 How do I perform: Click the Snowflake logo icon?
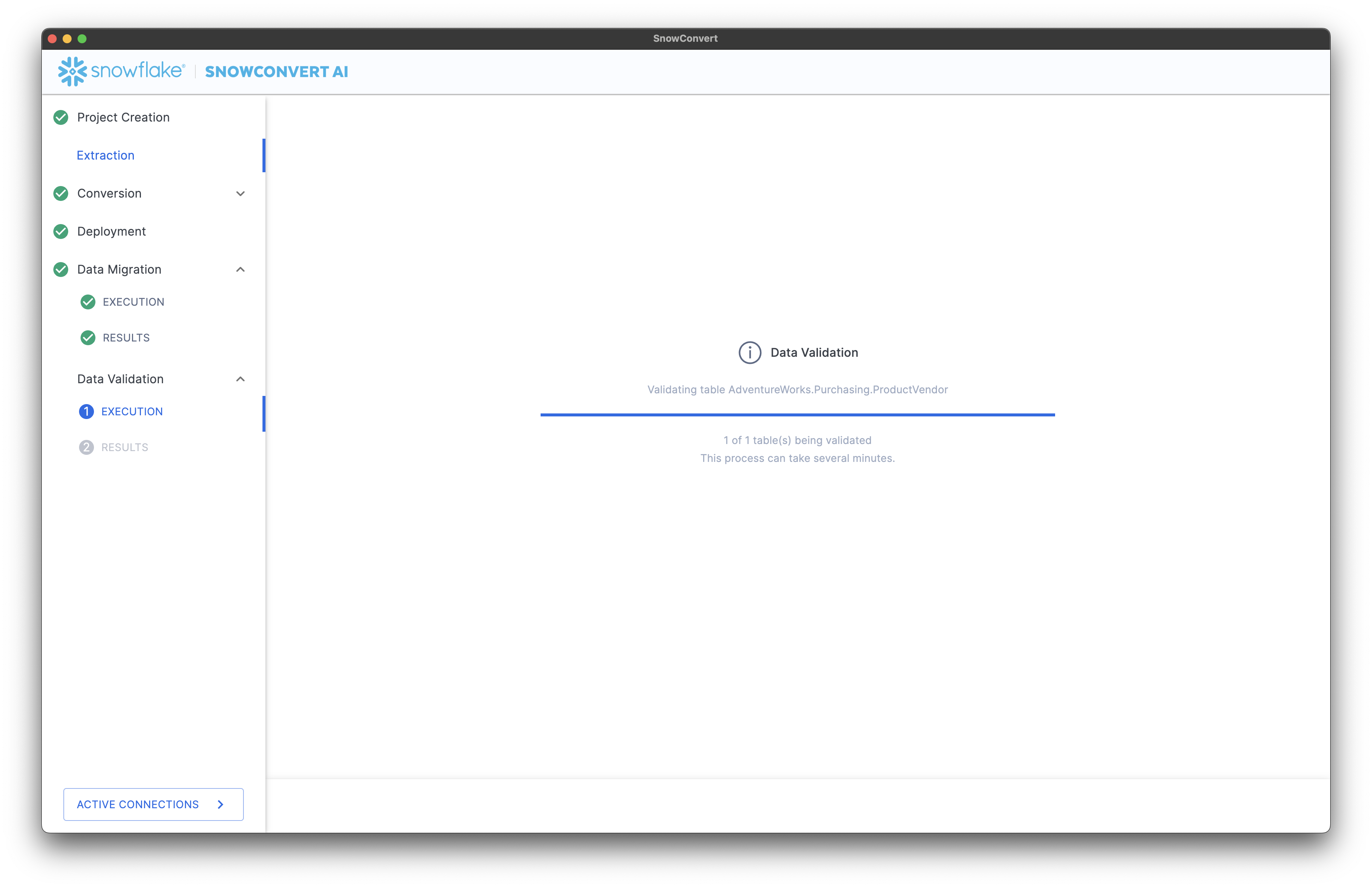[72, 72]
